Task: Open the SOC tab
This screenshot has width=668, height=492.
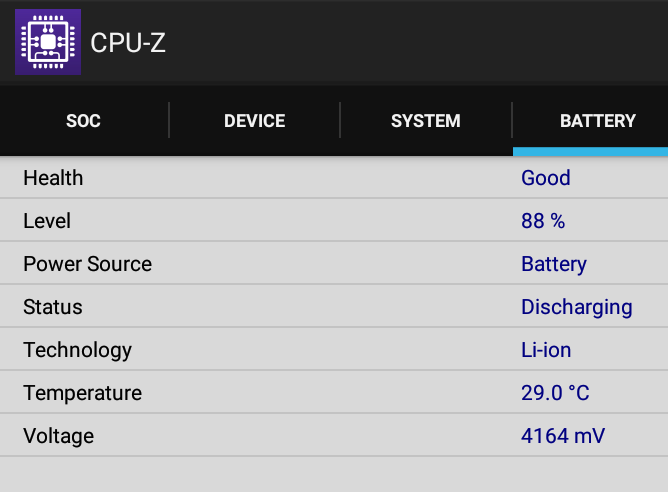Action: tap(84, 121)
